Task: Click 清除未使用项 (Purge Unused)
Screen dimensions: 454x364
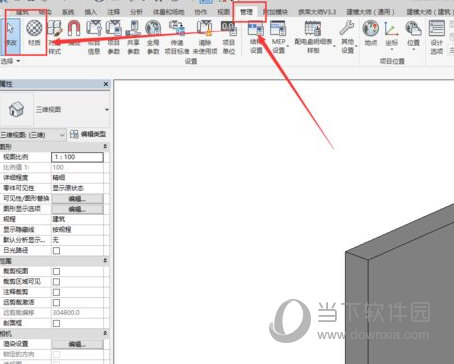Action: click(205, 37)
